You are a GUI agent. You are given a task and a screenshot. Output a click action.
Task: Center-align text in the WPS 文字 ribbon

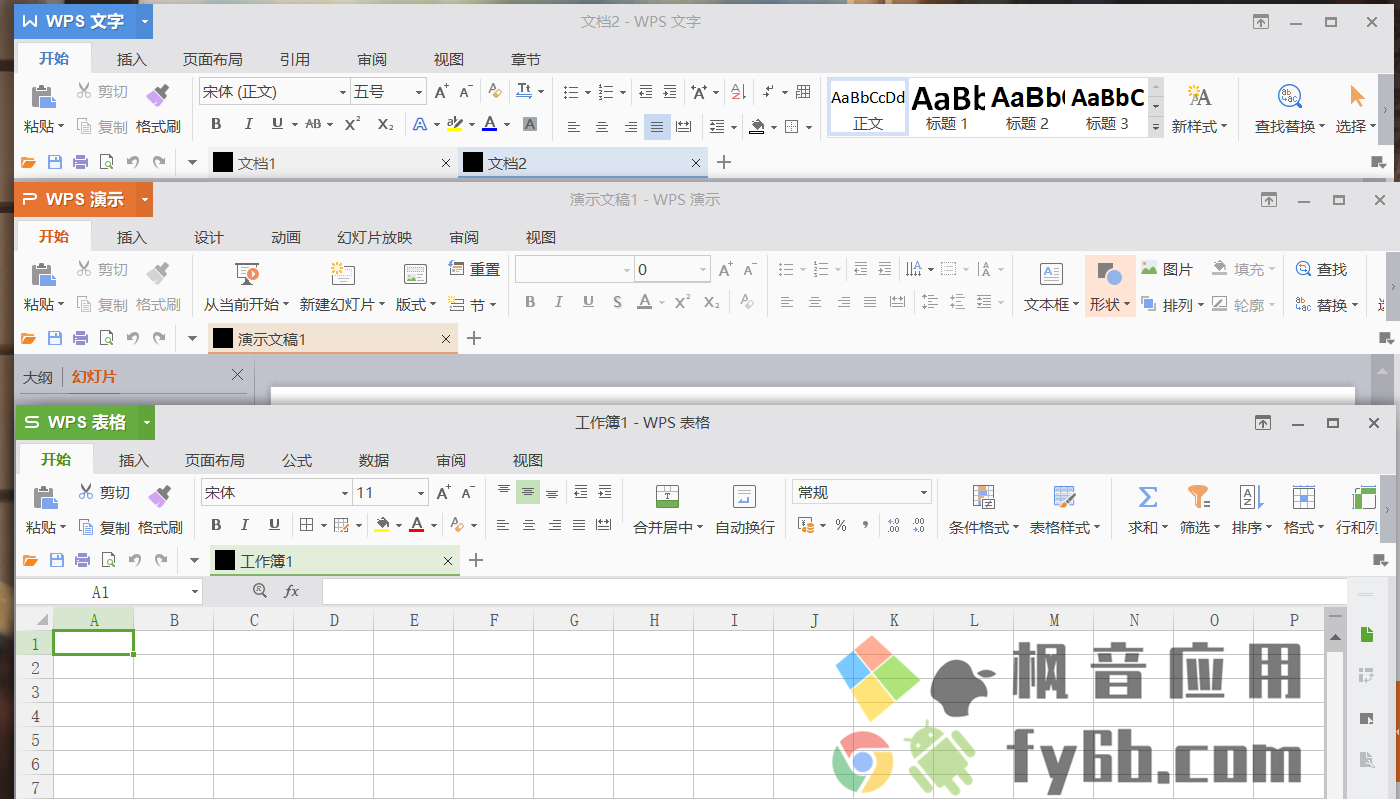pos(602,126)
